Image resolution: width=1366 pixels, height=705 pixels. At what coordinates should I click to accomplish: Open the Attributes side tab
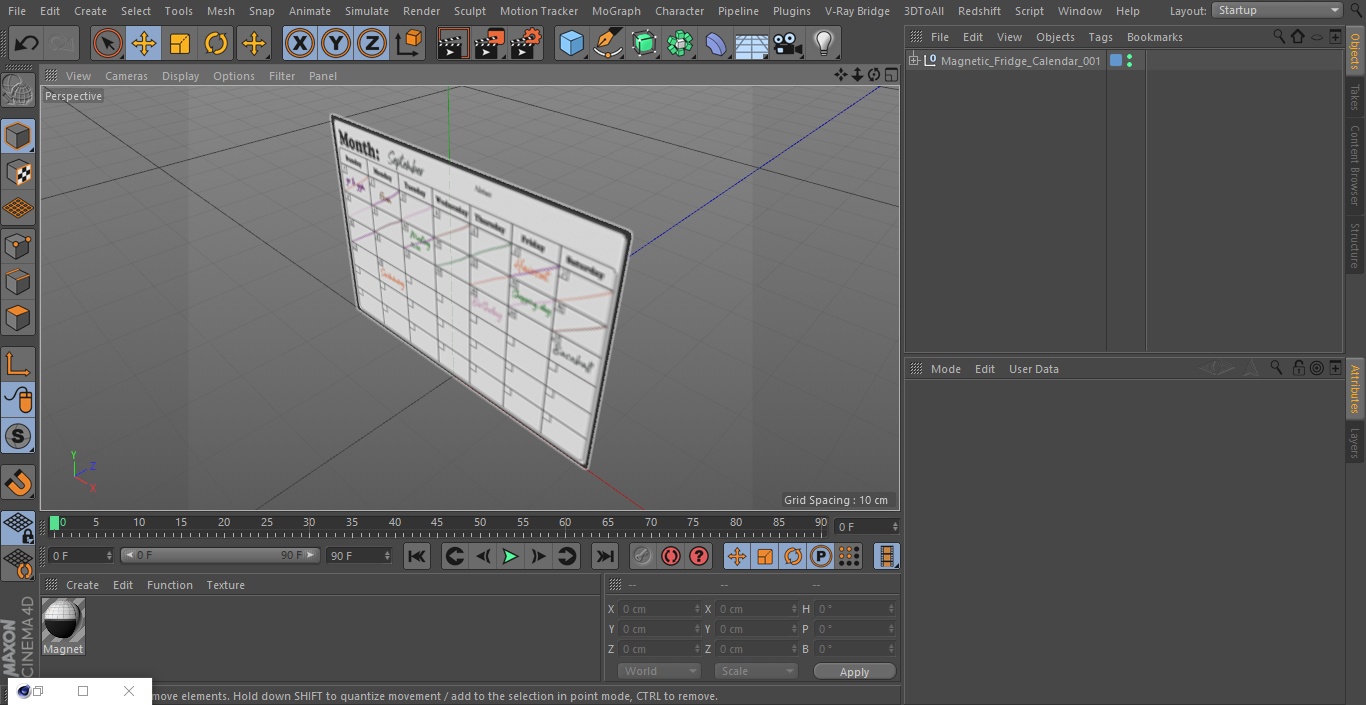pyautogui.click(x=1355, y=389)
